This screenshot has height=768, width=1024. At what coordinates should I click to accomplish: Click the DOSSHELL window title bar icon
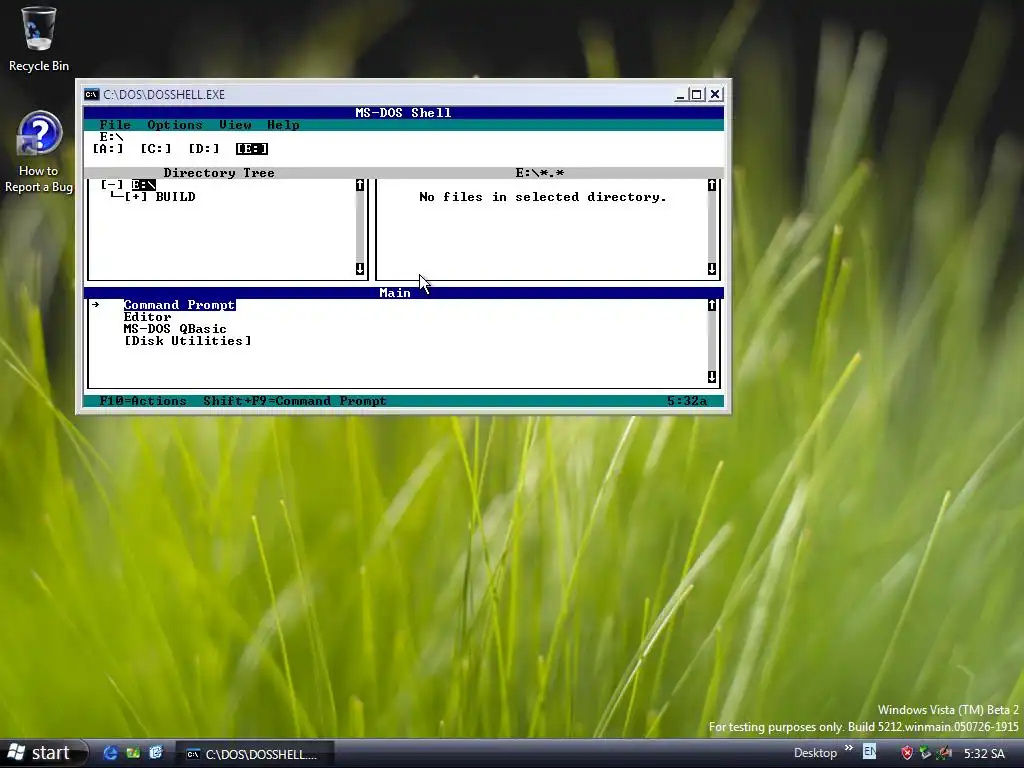coord(91,95)
